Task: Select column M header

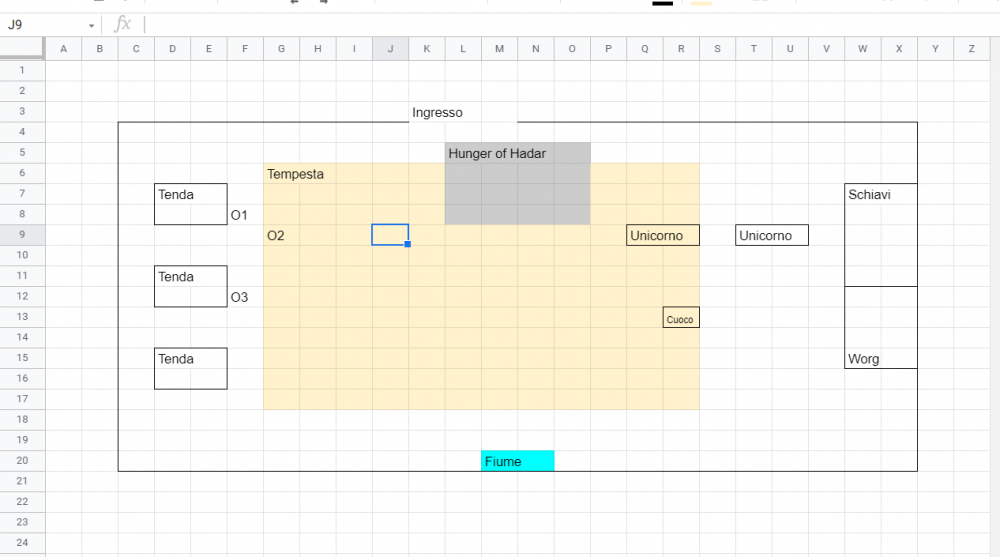Action: (499, 48)
